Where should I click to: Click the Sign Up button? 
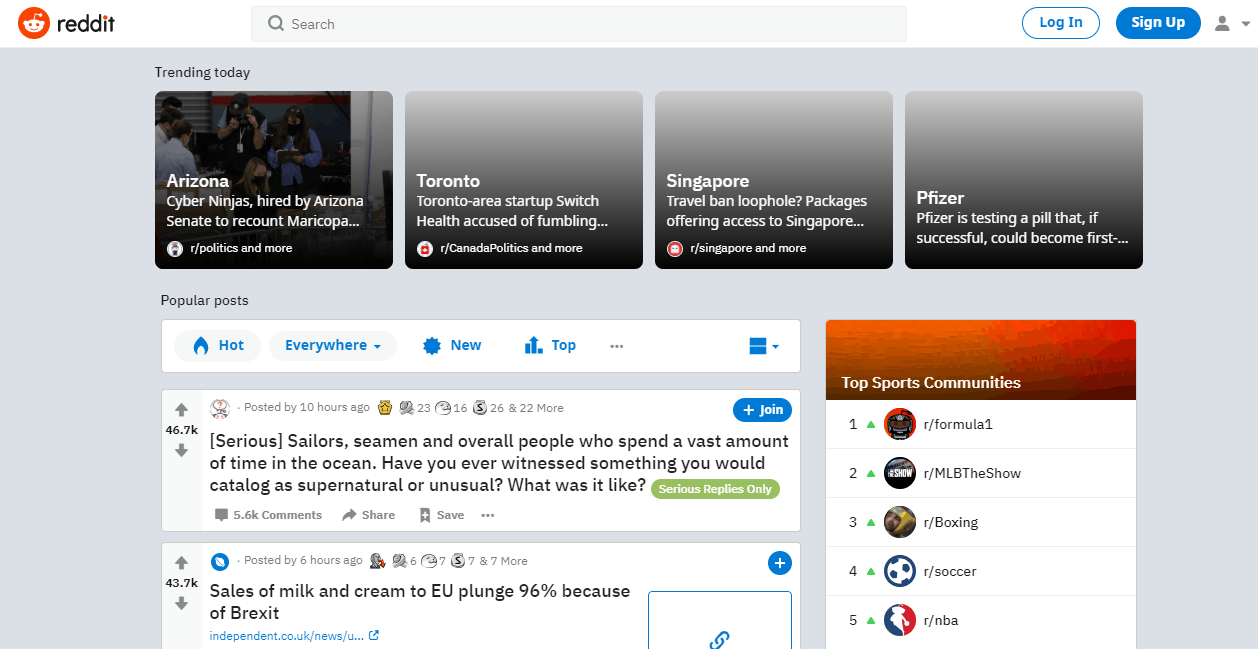click(x=1157, y=23)
